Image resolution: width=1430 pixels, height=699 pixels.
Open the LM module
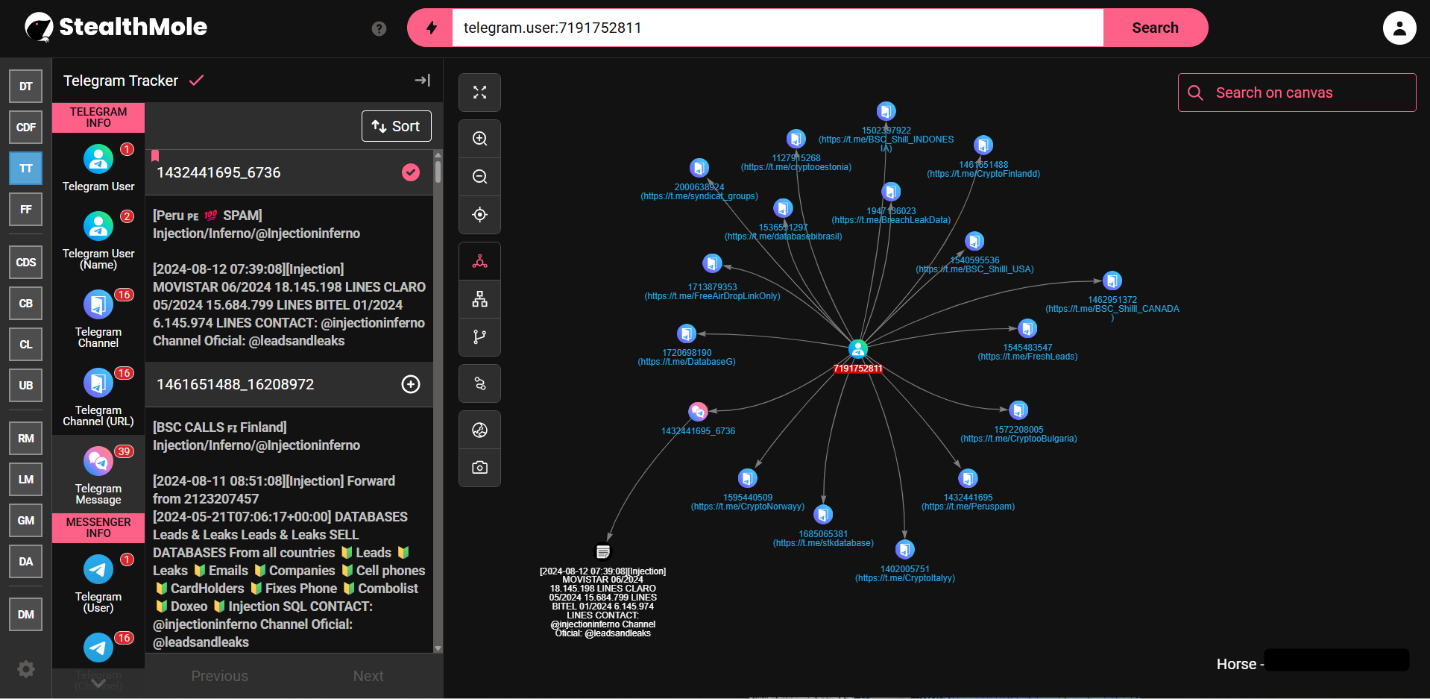click(x=26, y=479)
